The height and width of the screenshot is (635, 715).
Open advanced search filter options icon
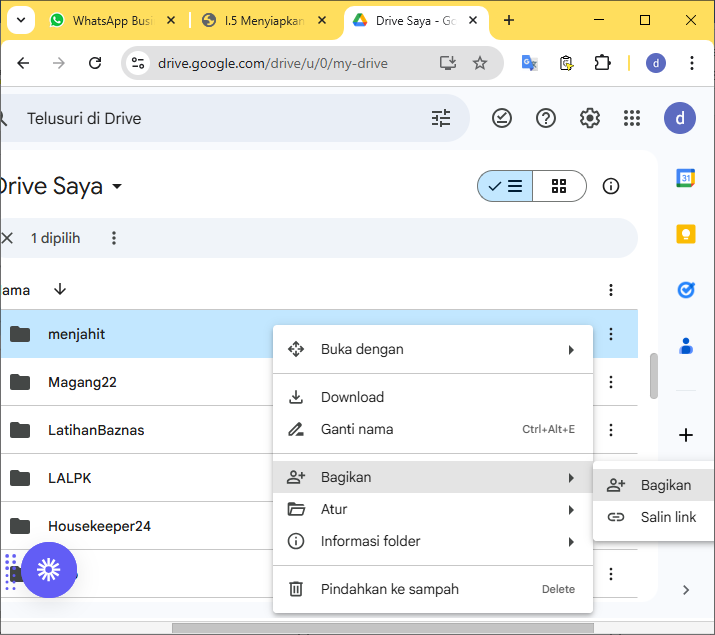coord(441,118)
